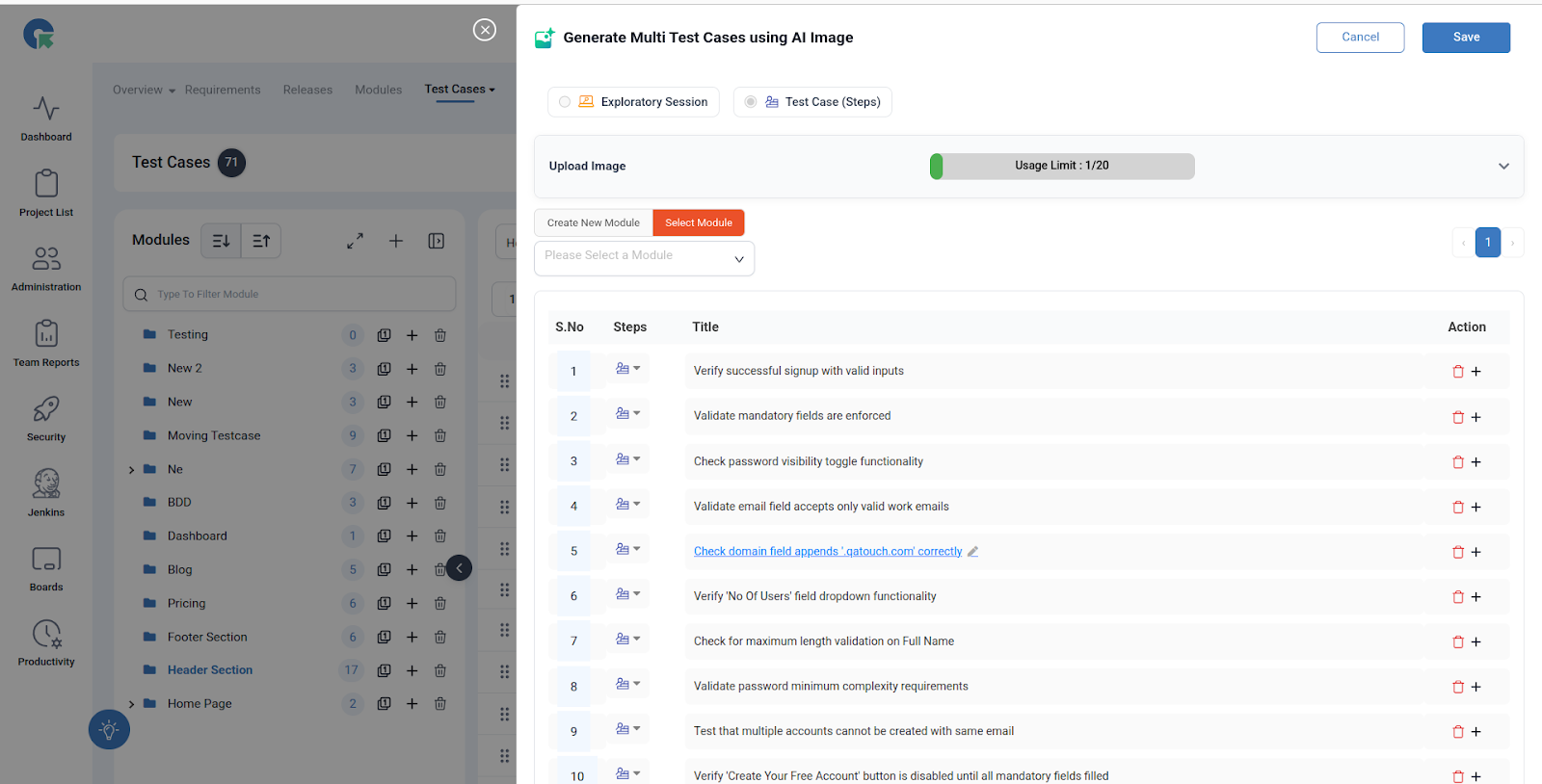Add a test case after row 3

1476,462
